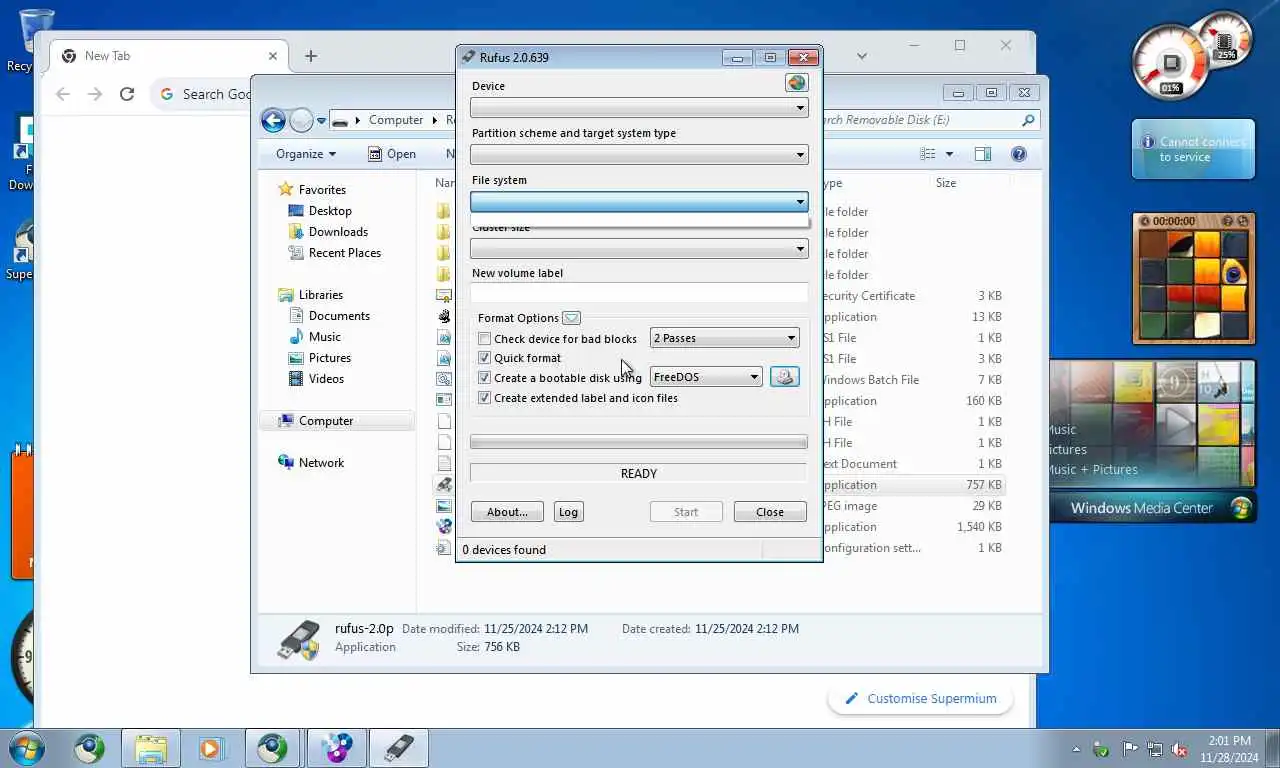Screen dimensions: 1280x768
Task: Click the Close button in Rufus
Action: pyautogui.click(x=770, y=512)
